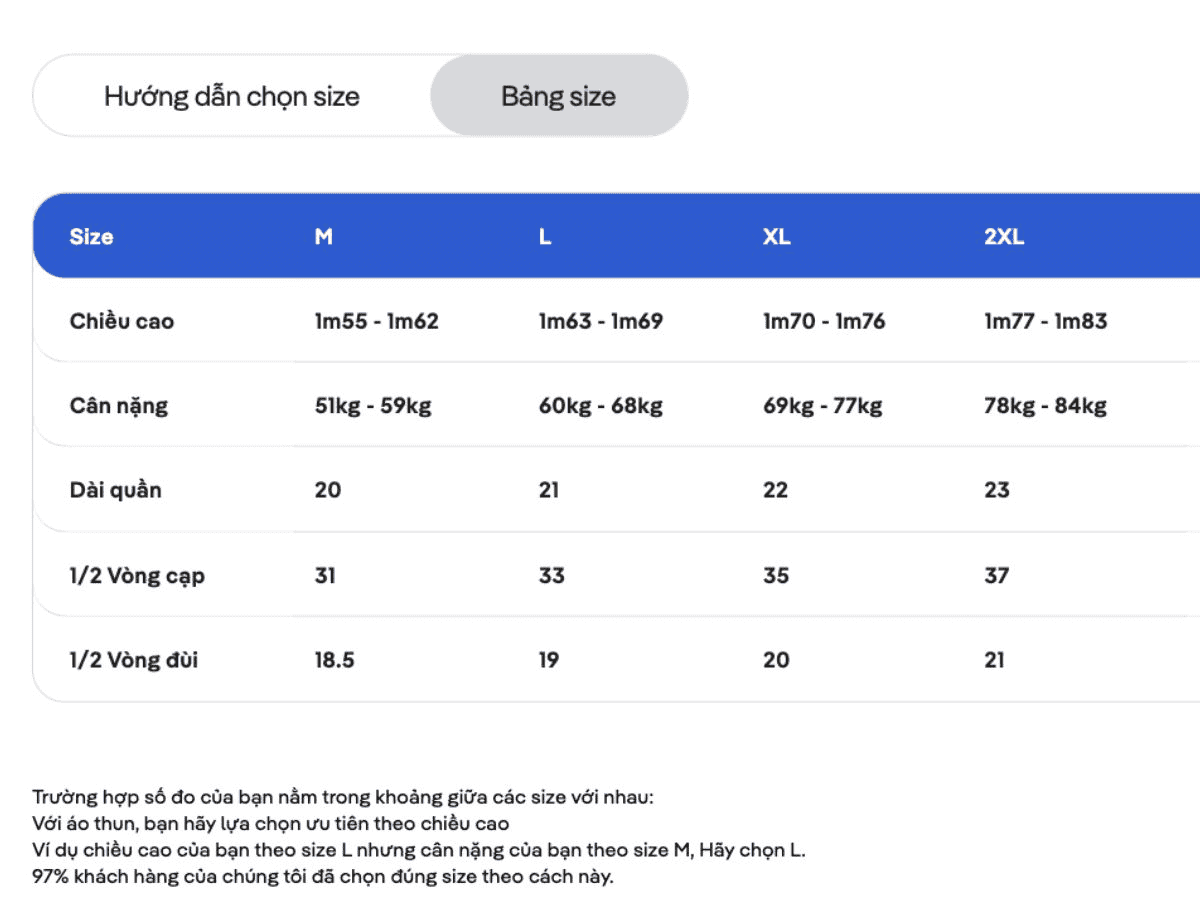Click the height cell "1m55 - 1m62"
Screen dimensions: 1200x900
point(376,321)
